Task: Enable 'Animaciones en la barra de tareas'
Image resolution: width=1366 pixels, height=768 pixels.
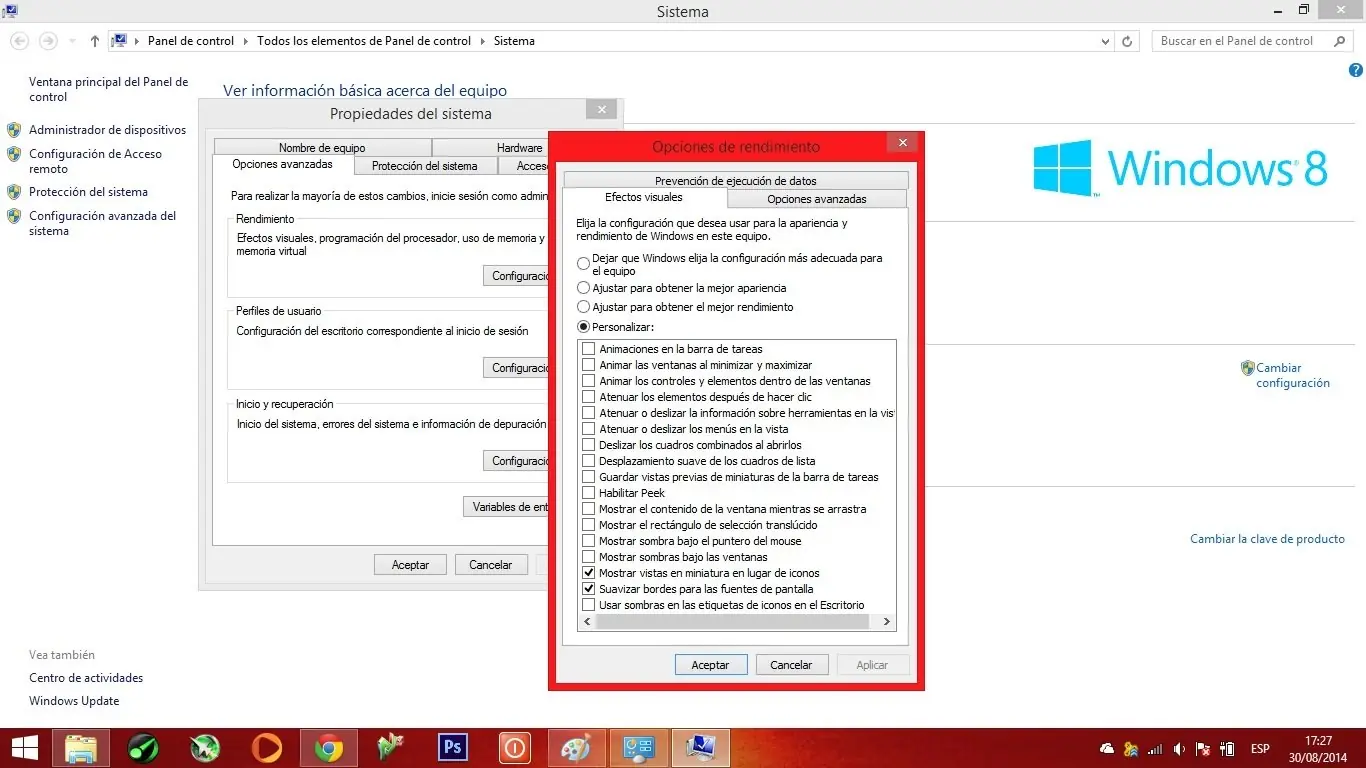Action: pos(589,349)
